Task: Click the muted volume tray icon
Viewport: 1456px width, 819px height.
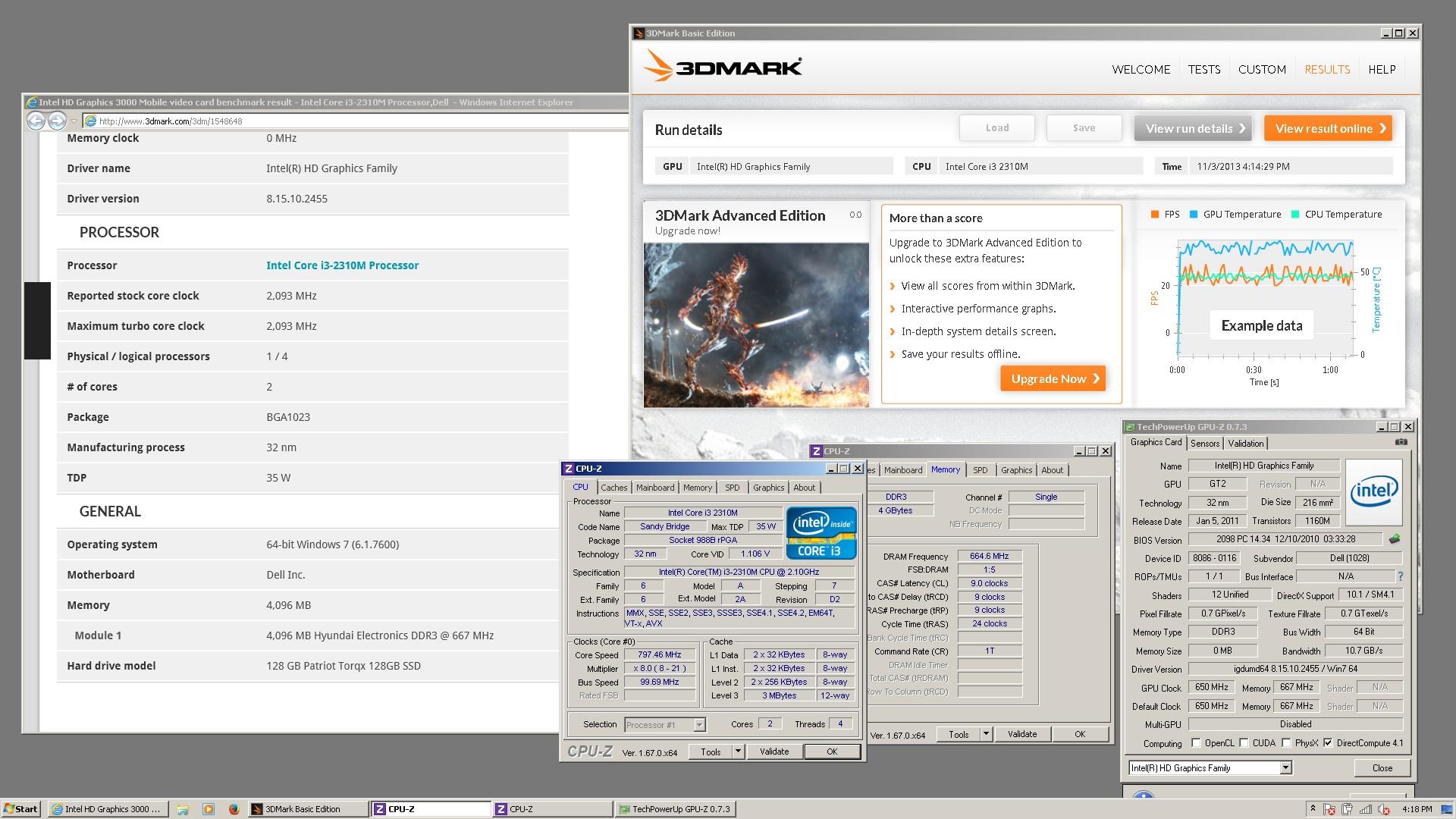Action: [1385, 809]
